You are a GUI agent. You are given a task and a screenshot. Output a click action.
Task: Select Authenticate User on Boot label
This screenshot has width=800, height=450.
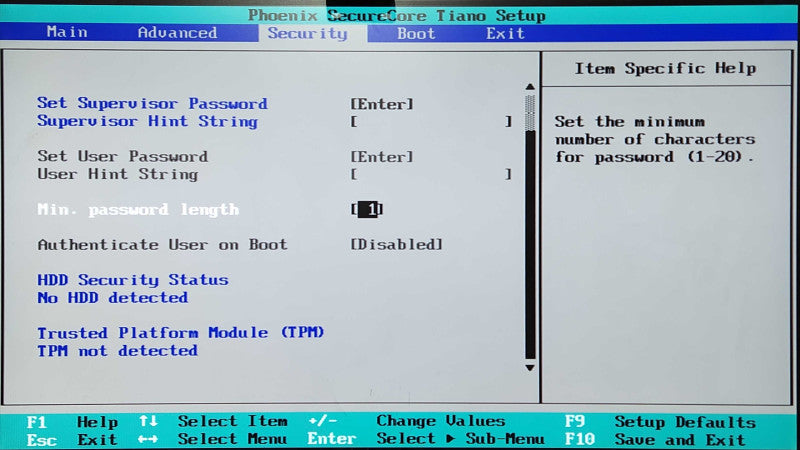pyautogui.click(x=162, y=245)
